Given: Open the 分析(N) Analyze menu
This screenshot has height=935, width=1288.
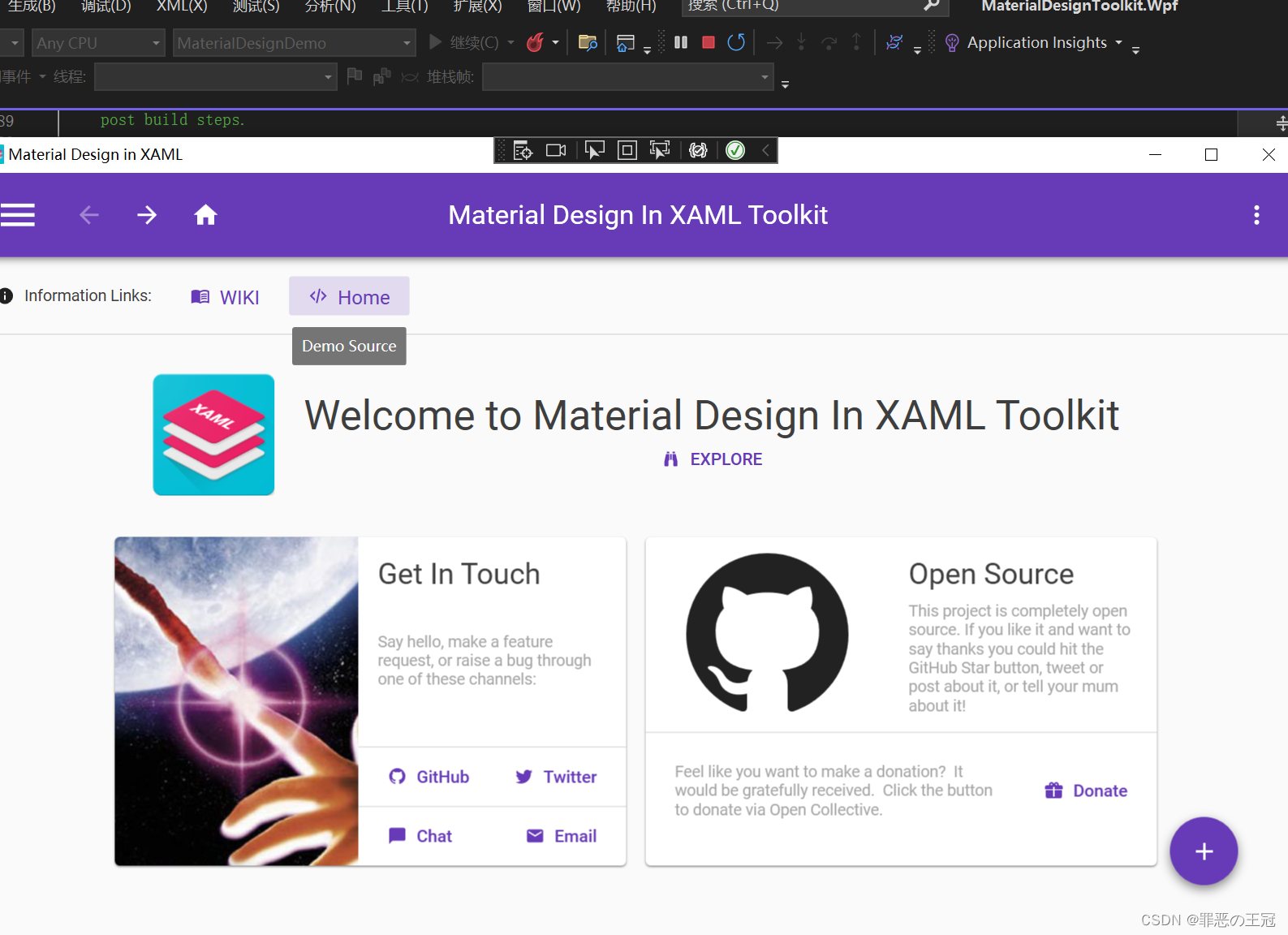Looking at the screenshot, I should pyautogui.click(x=330, y=6).
